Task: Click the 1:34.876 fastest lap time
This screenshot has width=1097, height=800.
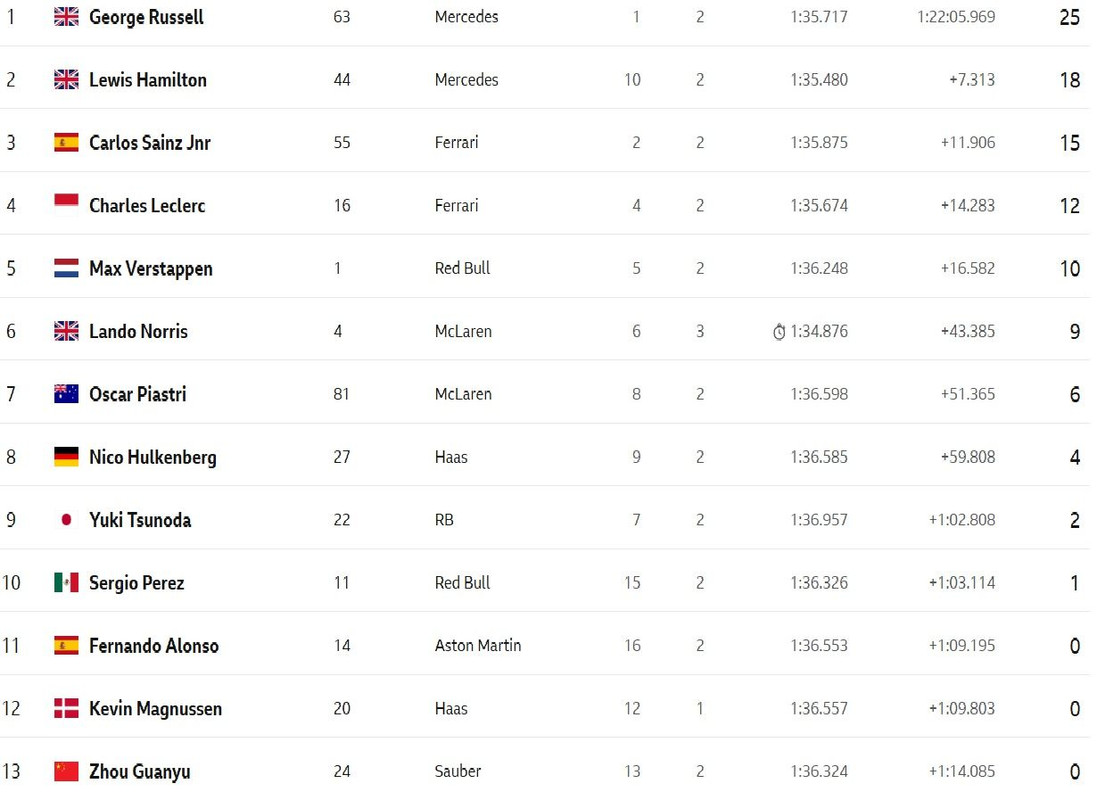Action: click(819, 331)
